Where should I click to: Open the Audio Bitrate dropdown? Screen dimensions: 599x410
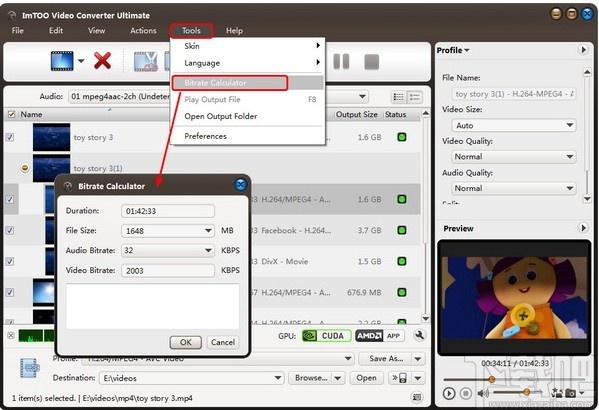click(208, 250)
